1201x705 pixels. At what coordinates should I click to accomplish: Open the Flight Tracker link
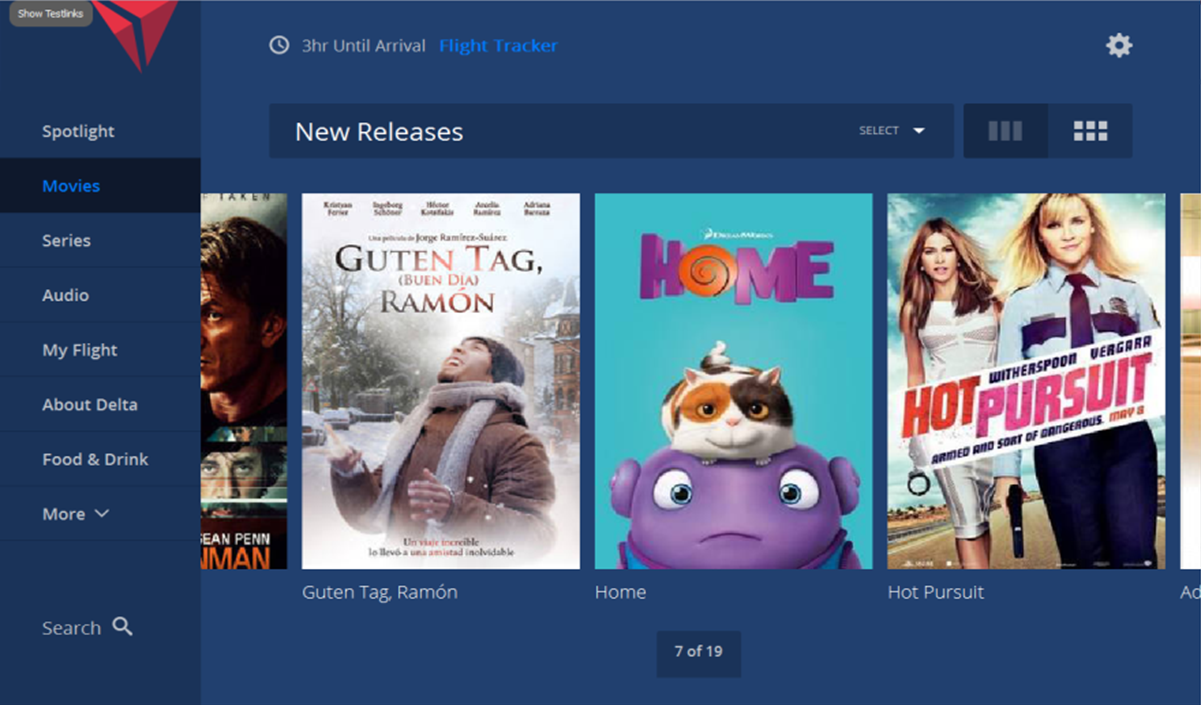498,46
